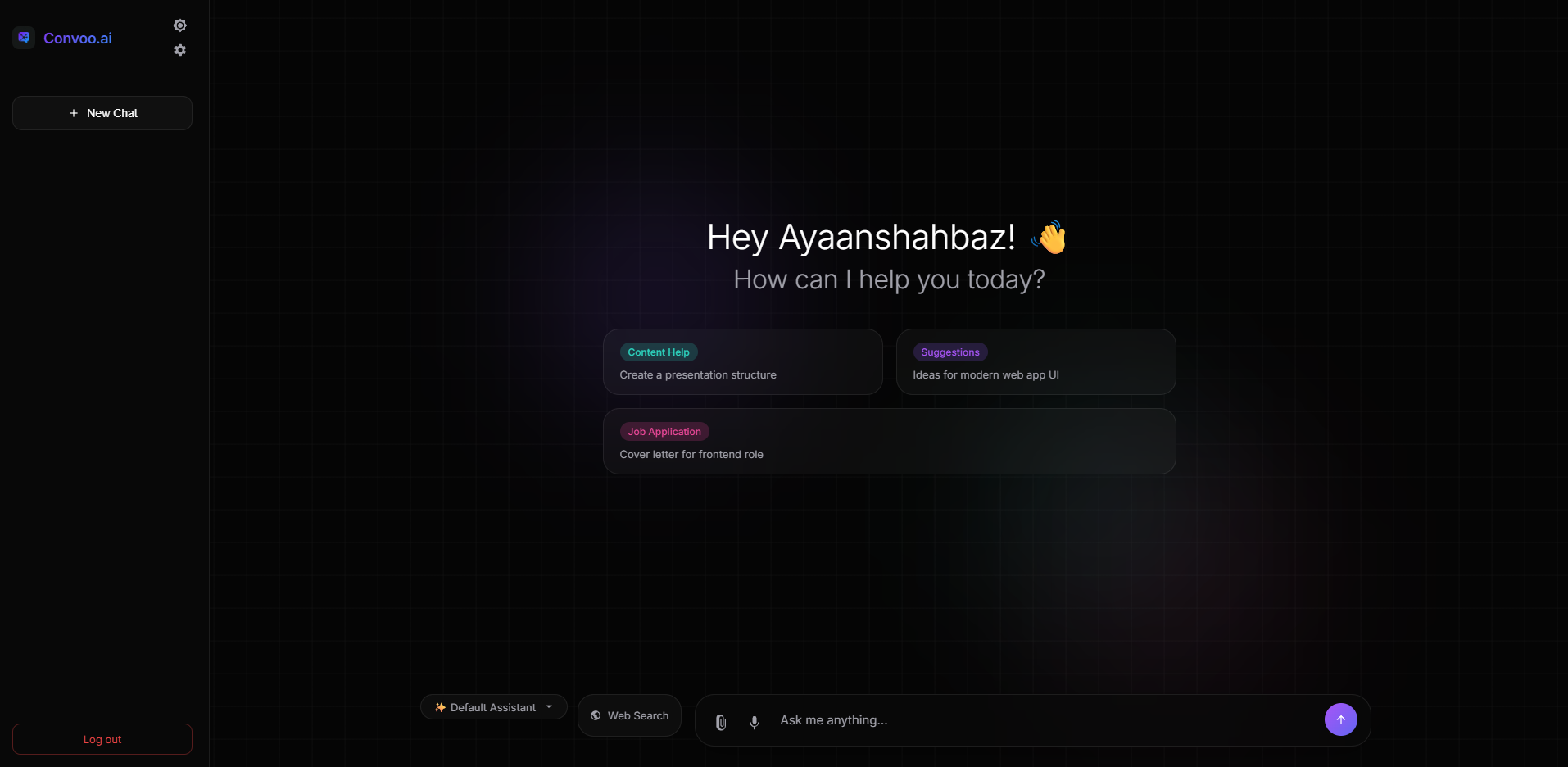1568x767 pixels.
Task: Start voice input with the microphone icon
Action: coord(755,721)
